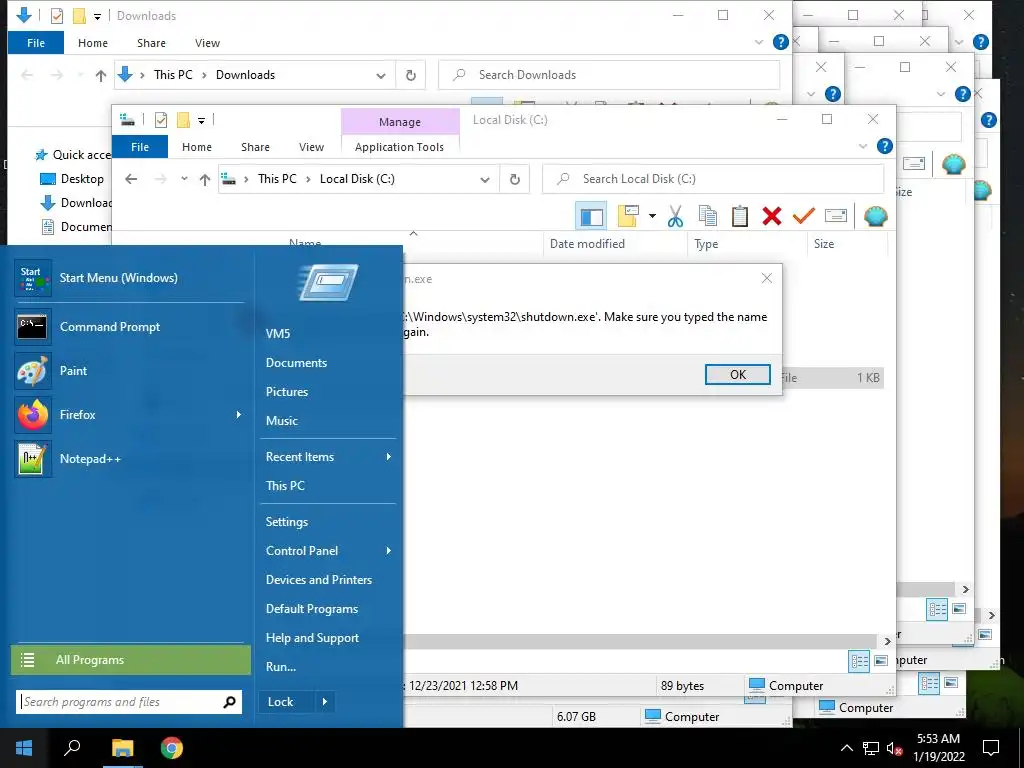
Task: Open View tab in Local Disk window
Action: (312, 147)
